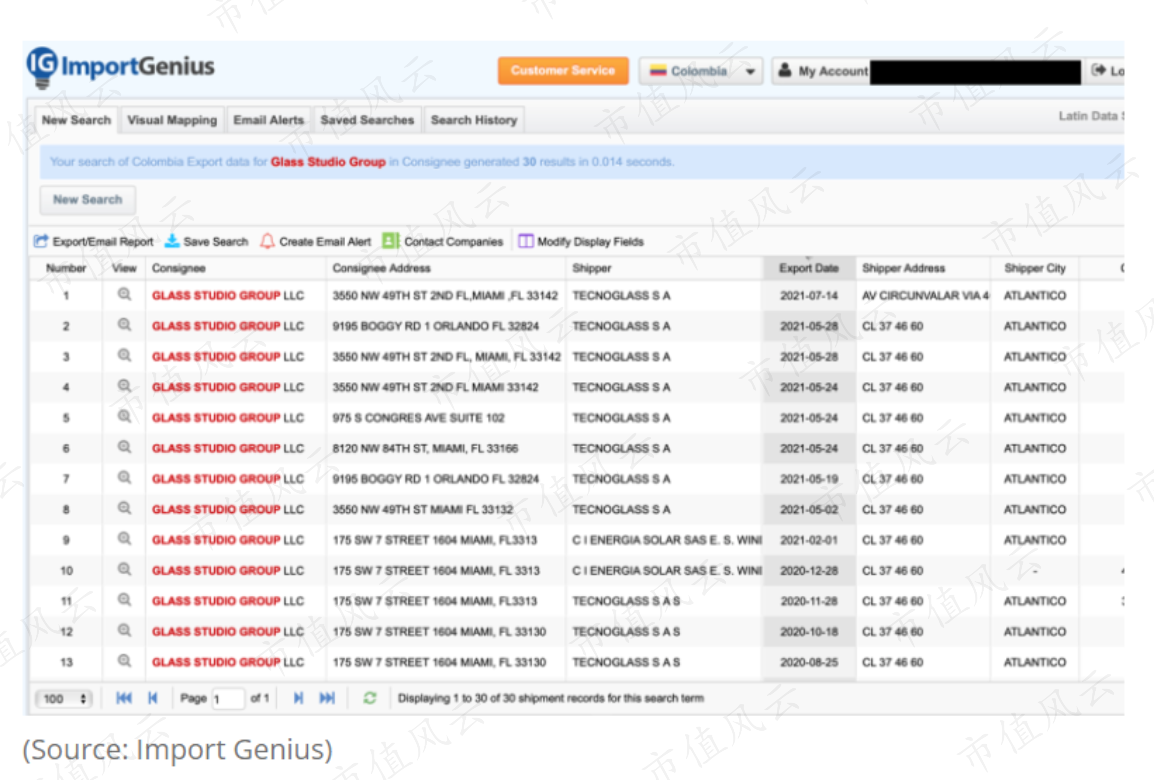Click the ImportGenius logo

tap(121, 68)
